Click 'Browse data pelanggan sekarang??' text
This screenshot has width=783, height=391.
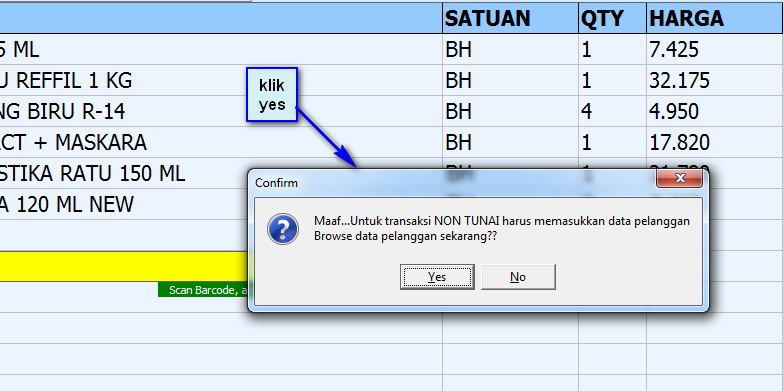[x=405, y=237]
